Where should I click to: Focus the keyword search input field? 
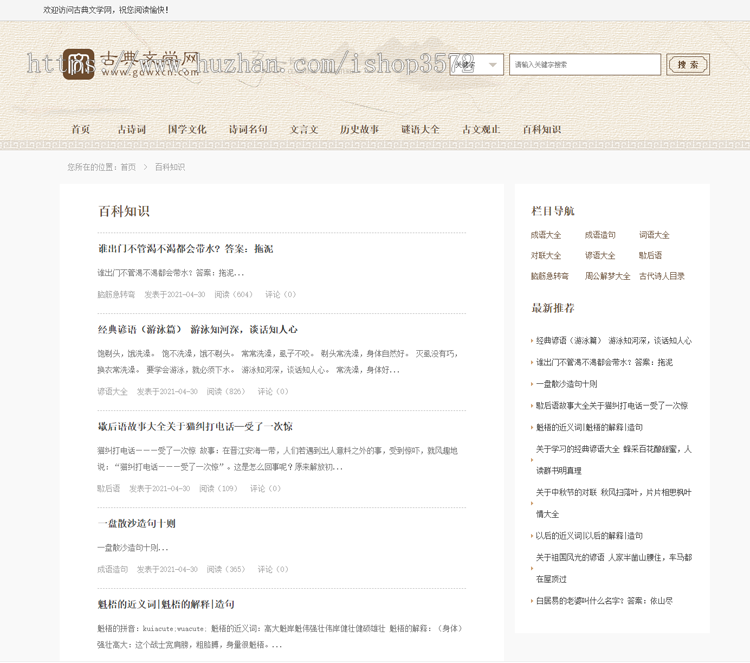tap(585, 65)
